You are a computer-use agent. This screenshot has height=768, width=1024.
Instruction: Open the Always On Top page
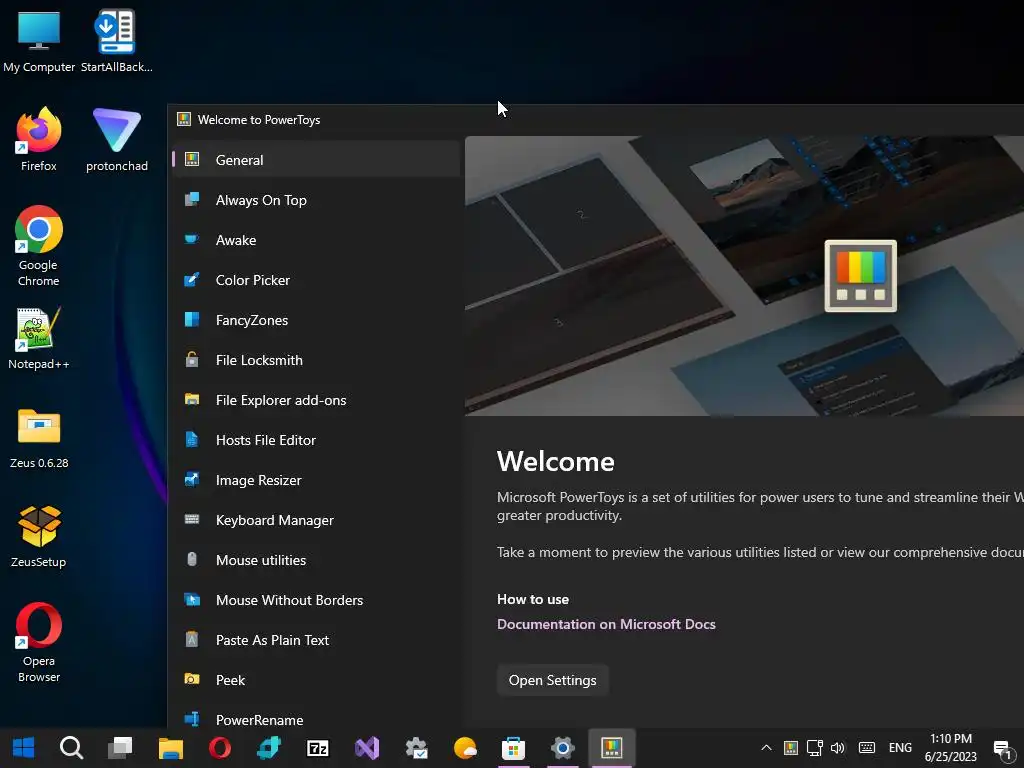316,200
